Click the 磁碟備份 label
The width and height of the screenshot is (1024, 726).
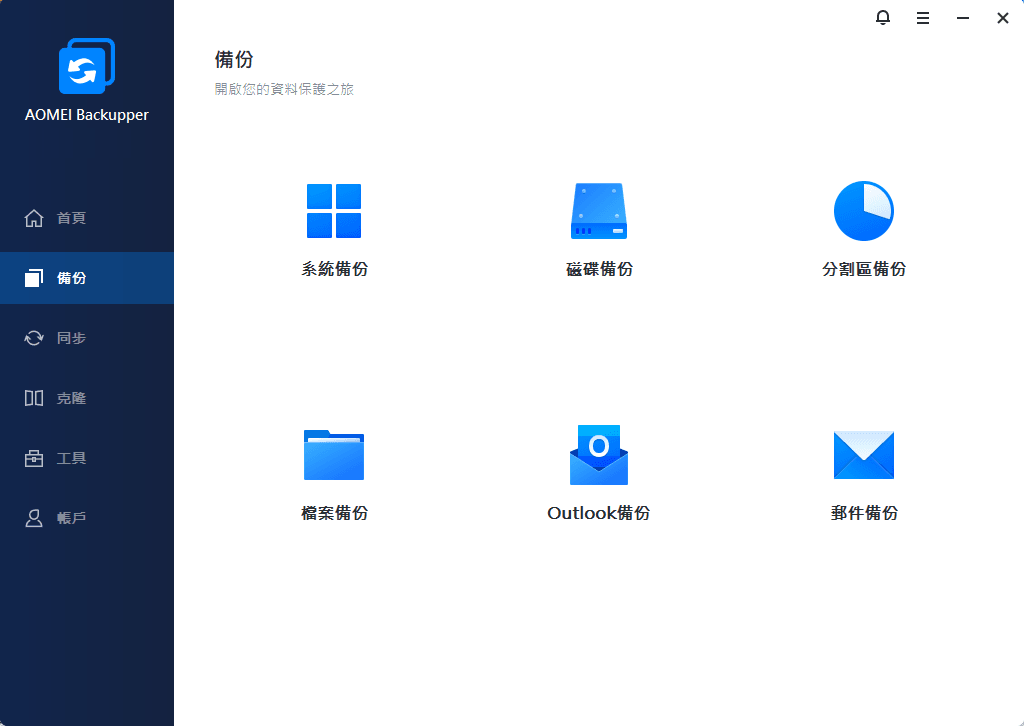coord(599,269)
